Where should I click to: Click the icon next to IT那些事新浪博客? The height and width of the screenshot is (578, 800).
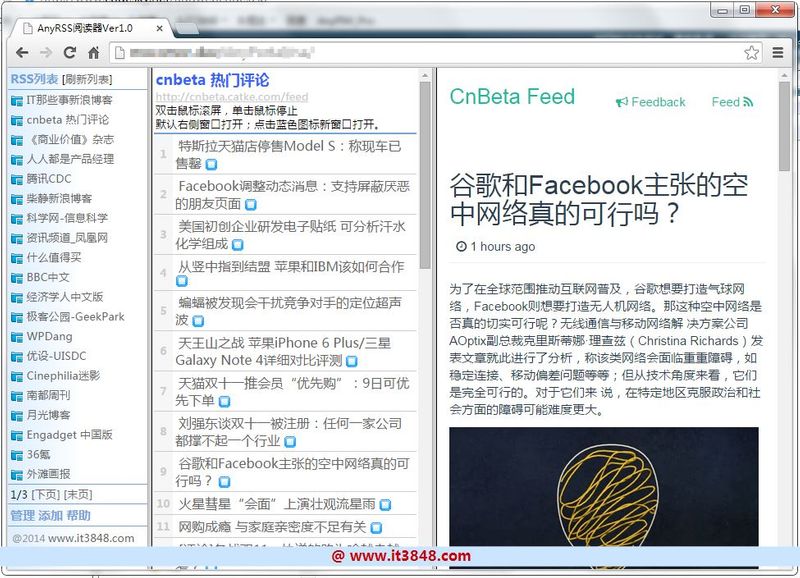[x=17, y=101]
